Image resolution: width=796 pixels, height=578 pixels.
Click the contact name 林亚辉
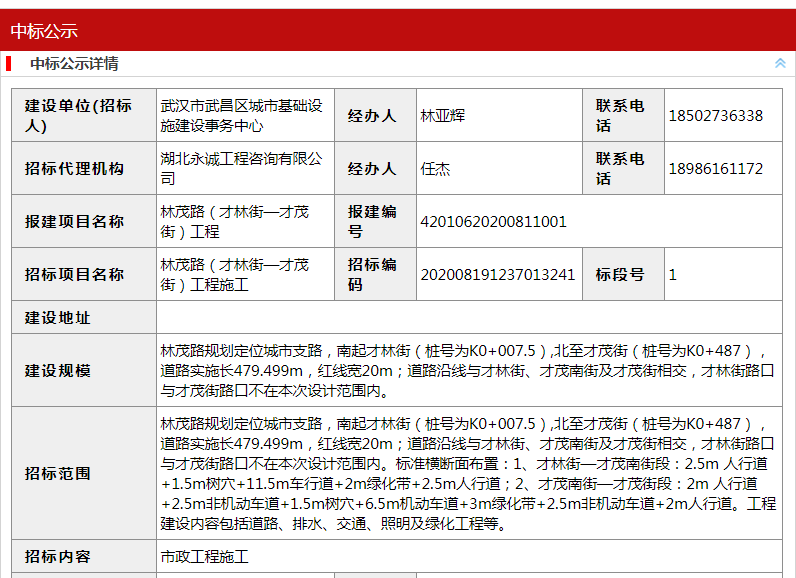click(x=443, y=116)
